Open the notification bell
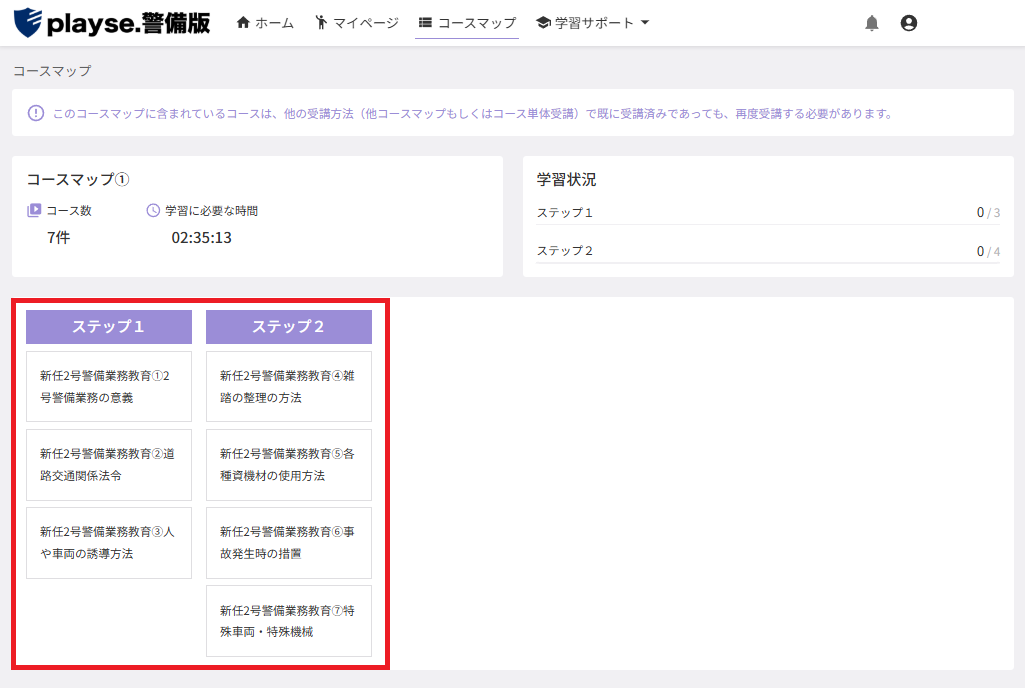The height and width of the screenshot is (688, 1025). point(871,24)
